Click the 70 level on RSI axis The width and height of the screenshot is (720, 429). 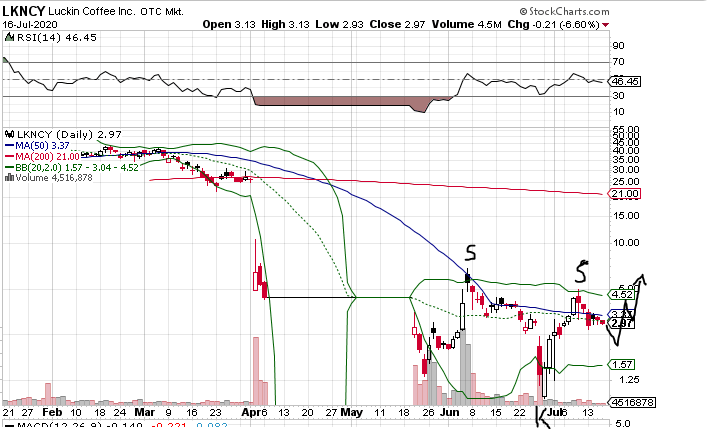618,62
